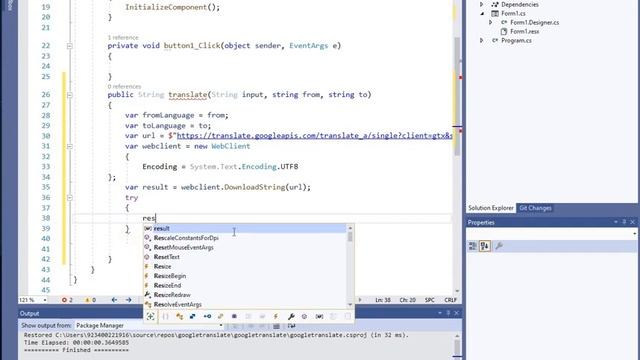Expand the Form1.Designer.cs node

491,22
